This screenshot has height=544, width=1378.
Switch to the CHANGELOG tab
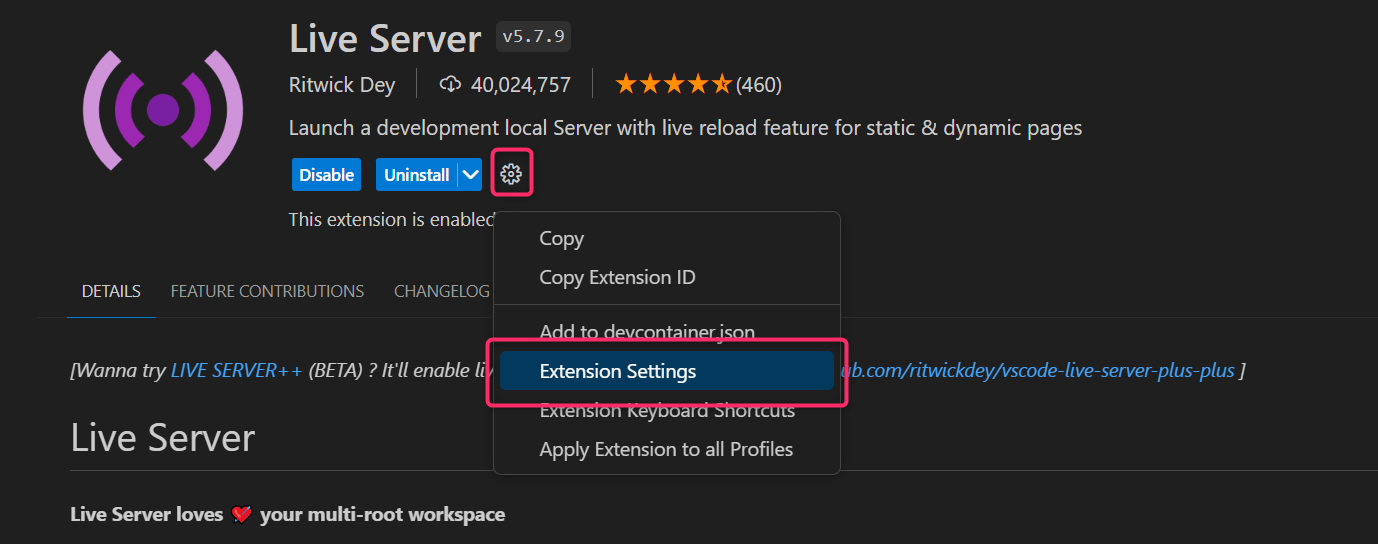[442, 291]
